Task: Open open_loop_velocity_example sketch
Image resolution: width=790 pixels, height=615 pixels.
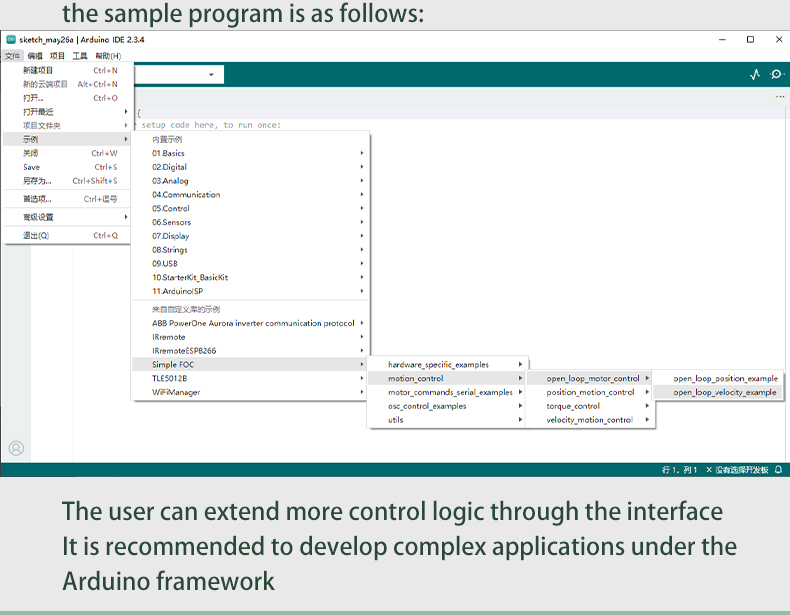Action: 718,392
